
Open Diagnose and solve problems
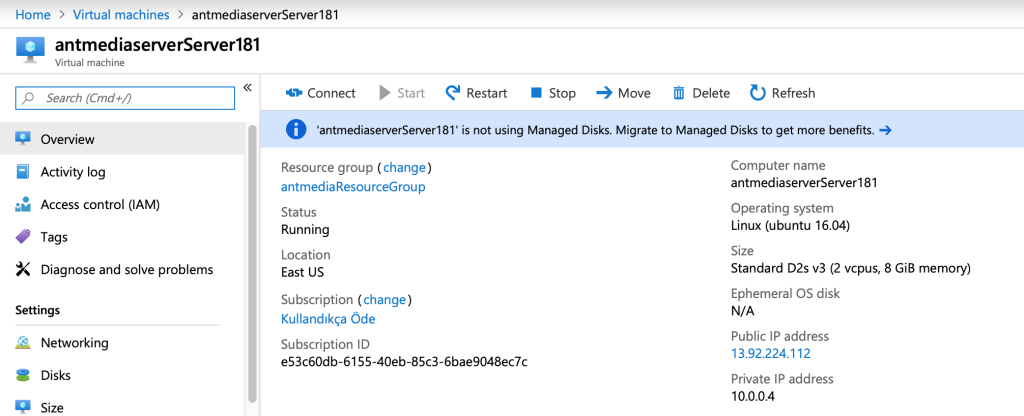coord(123,269)
